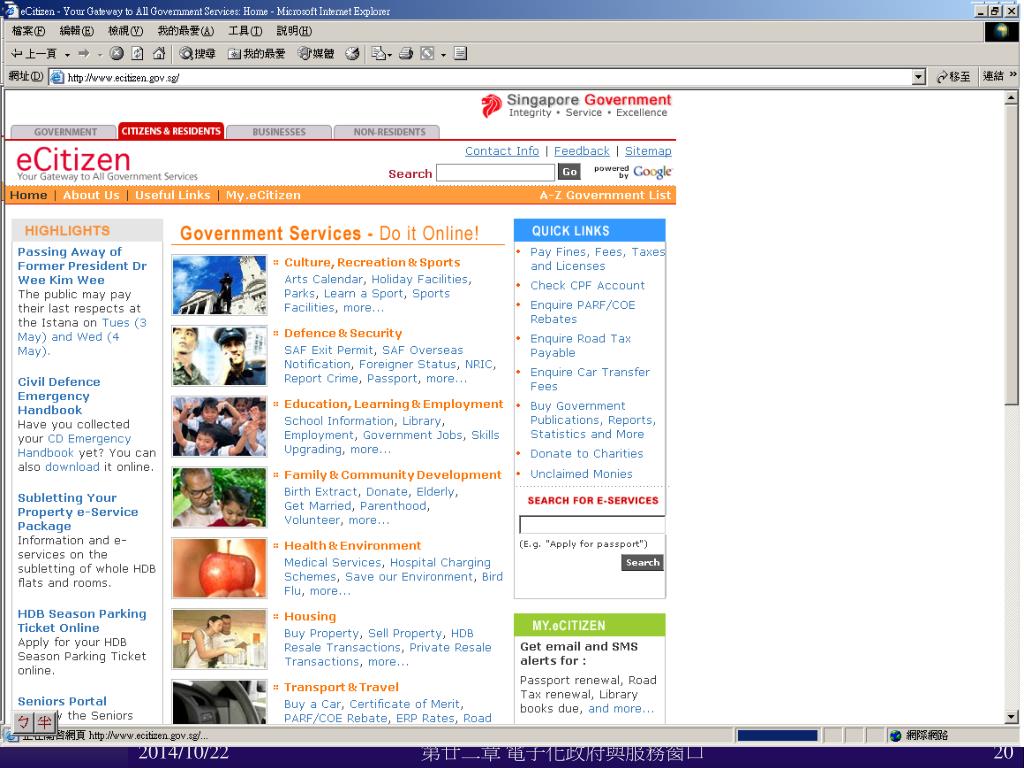Click the Internet Explorer throbber globe icon

click(x=1001, y=31)
